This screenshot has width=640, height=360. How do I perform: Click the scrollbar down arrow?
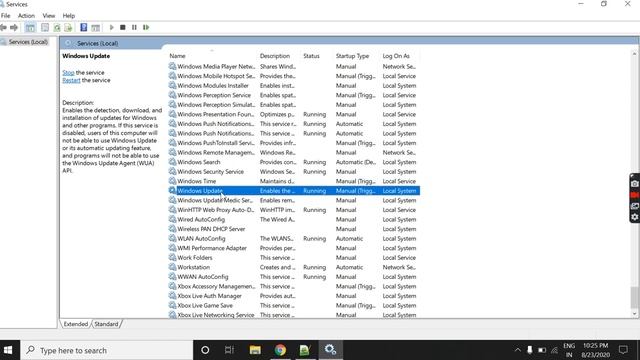(x=634, y=313)
